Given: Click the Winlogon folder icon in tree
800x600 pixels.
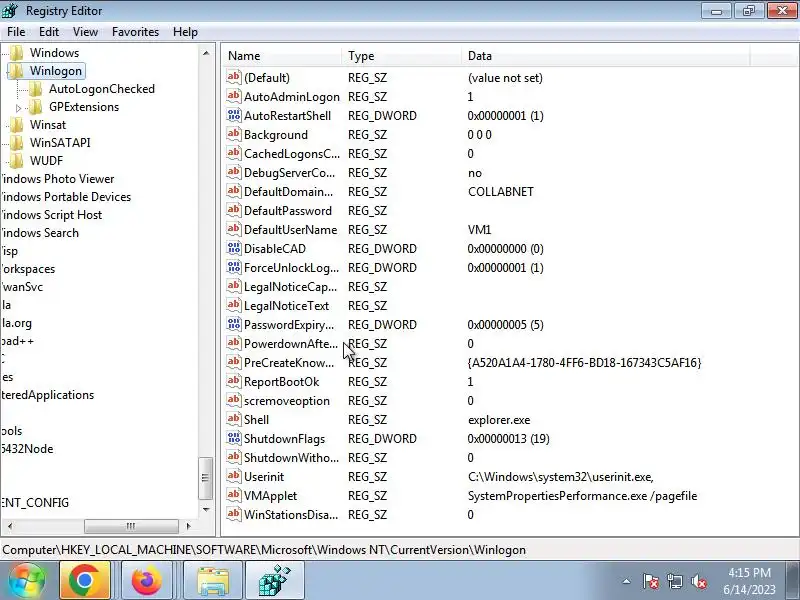Looking at the screenshot, I should point(17,70).
